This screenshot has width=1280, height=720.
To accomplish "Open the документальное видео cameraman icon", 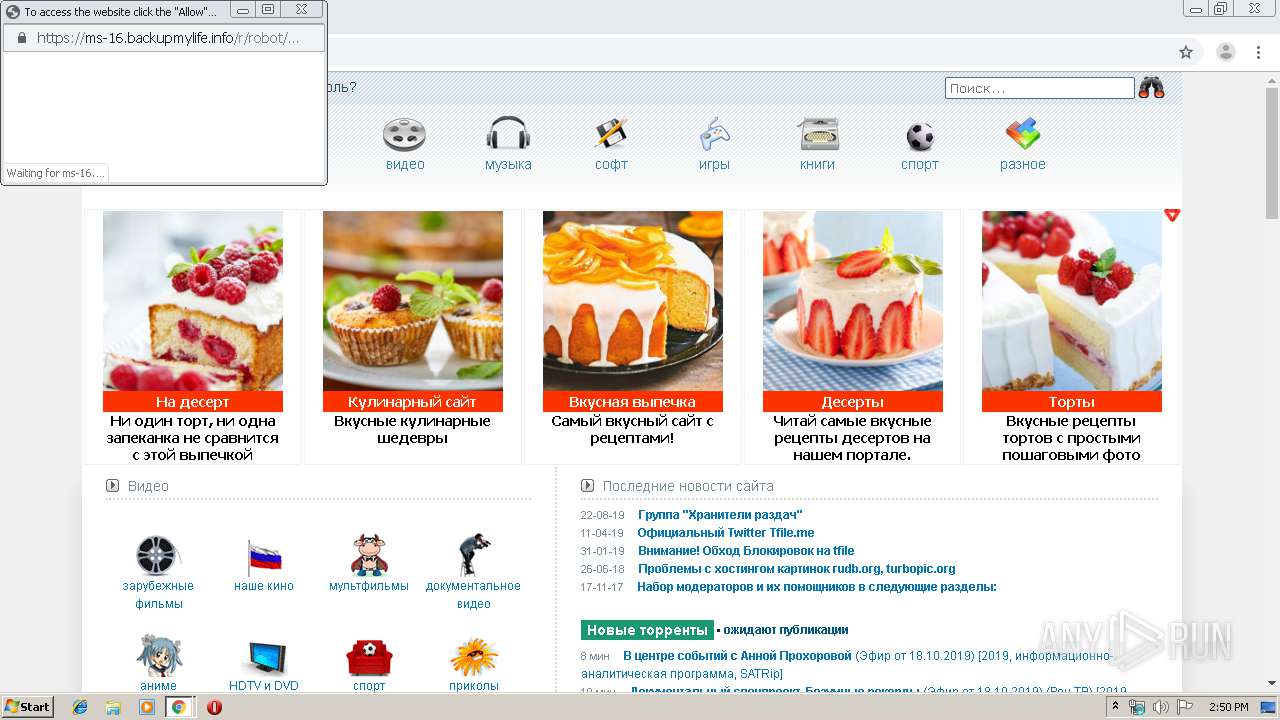I will 474,555.
